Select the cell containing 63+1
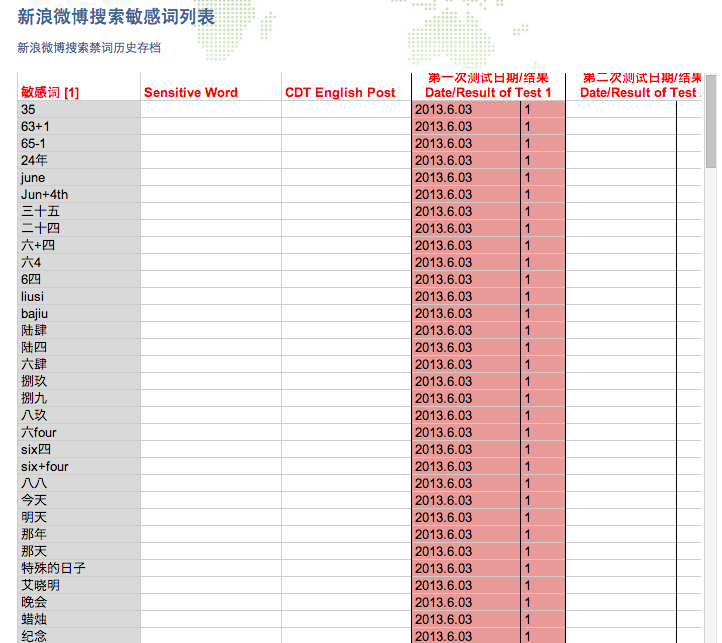722x643 pixels. click(79, 127)
